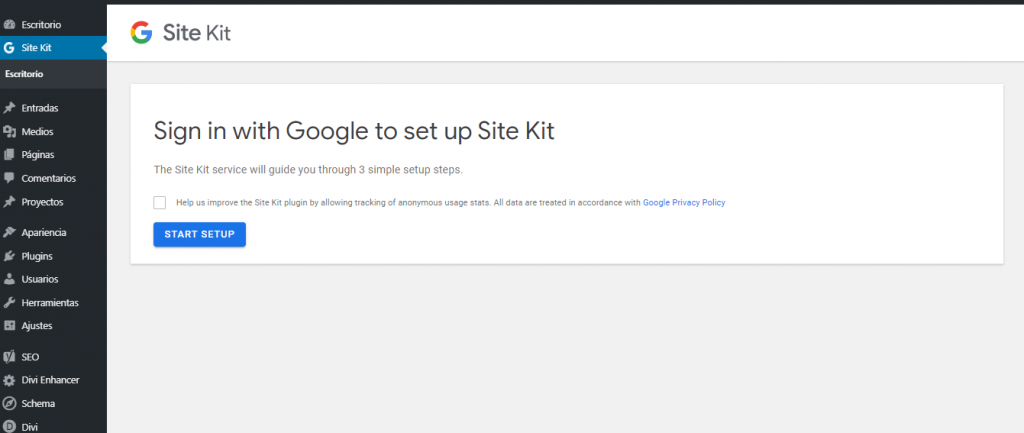Click the Divi circled D icon
This screenshot has width=1024, height=433.
coord(9,427)
